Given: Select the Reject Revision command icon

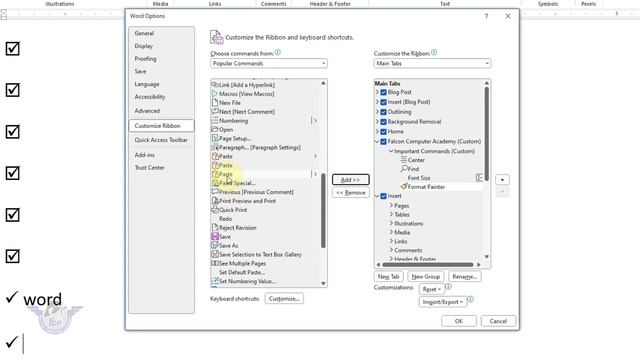Looking at the screenshot, I should pos(215,228).
